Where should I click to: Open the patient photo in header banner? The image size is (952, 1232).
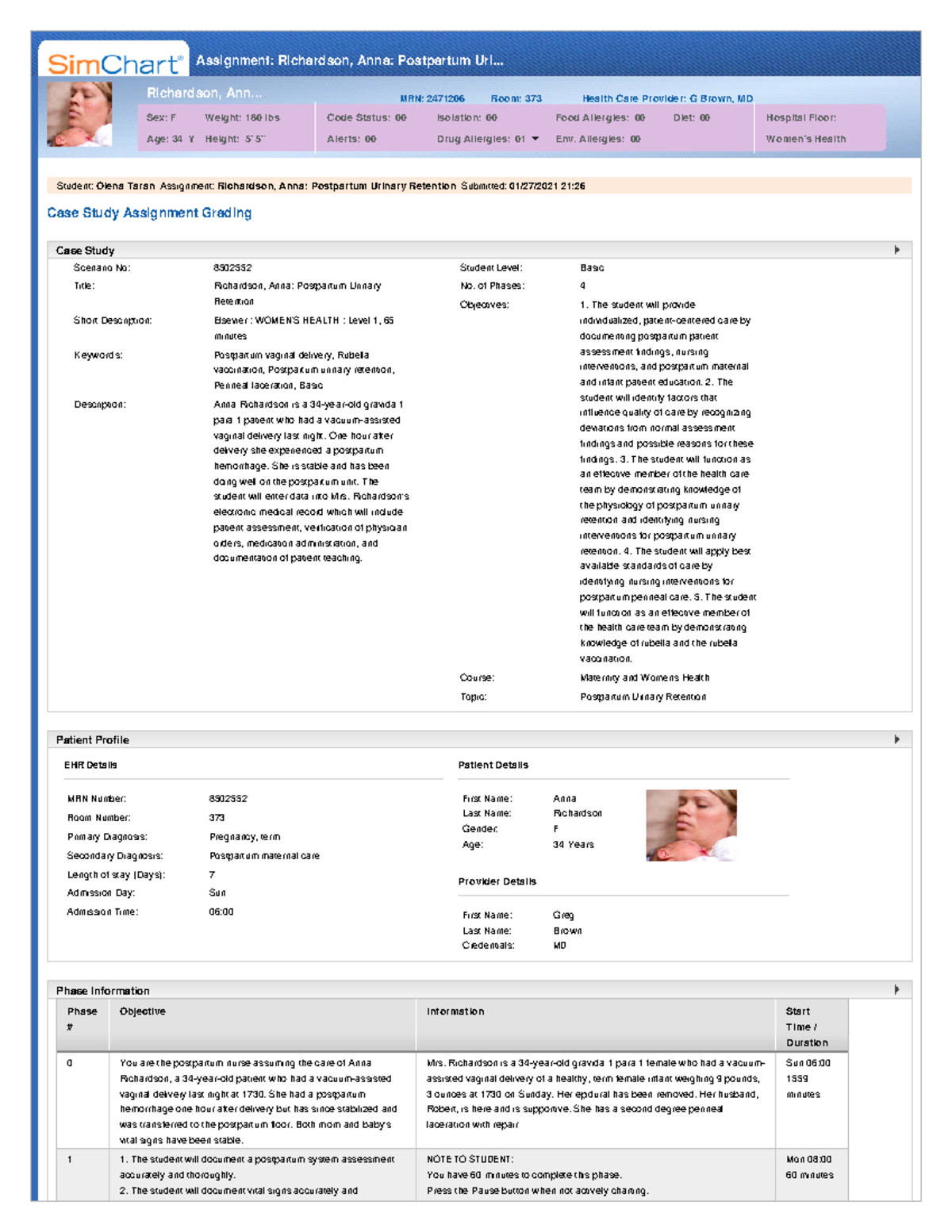click(x=79, y=114)
